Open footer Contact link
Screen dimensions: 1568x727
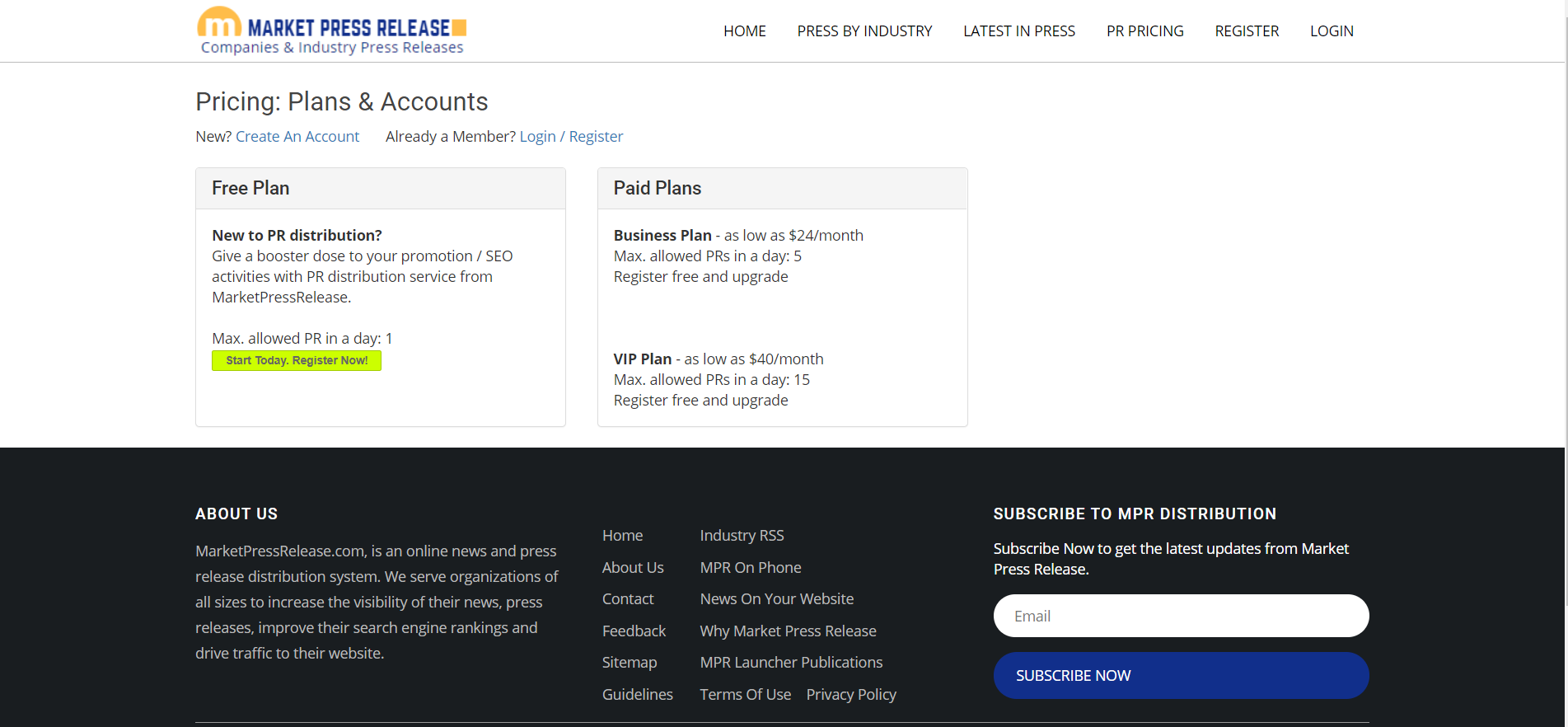click(628, 599)
